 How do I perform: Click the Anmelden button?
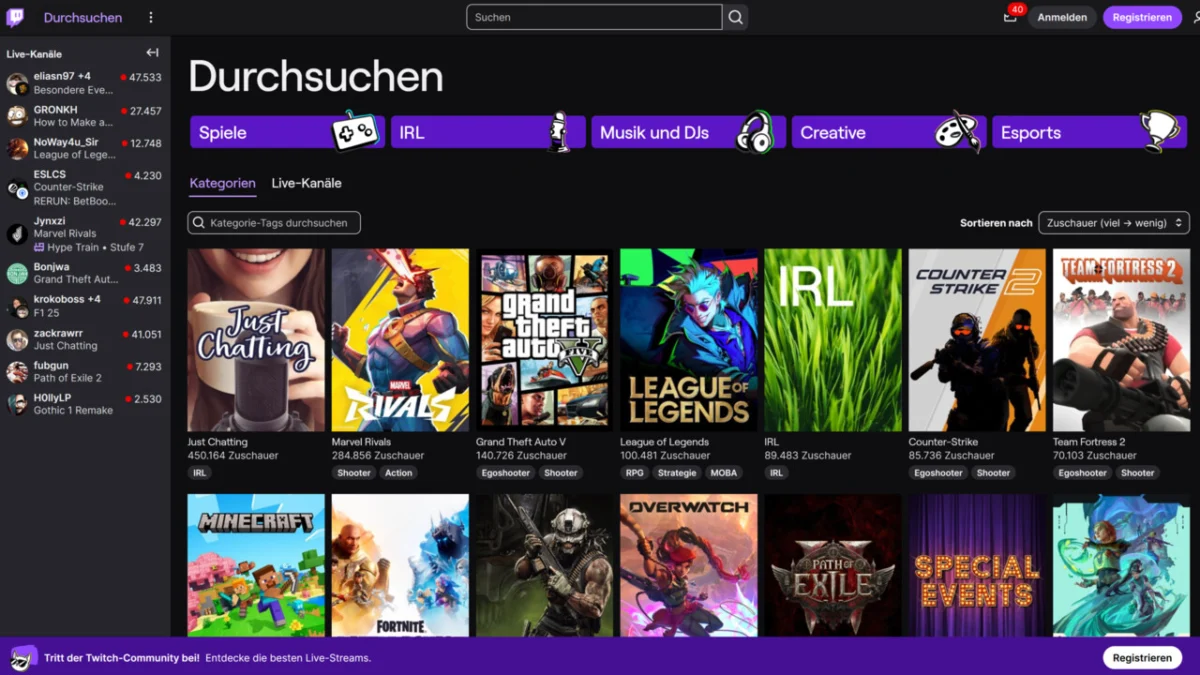[x=1062, y=17]
